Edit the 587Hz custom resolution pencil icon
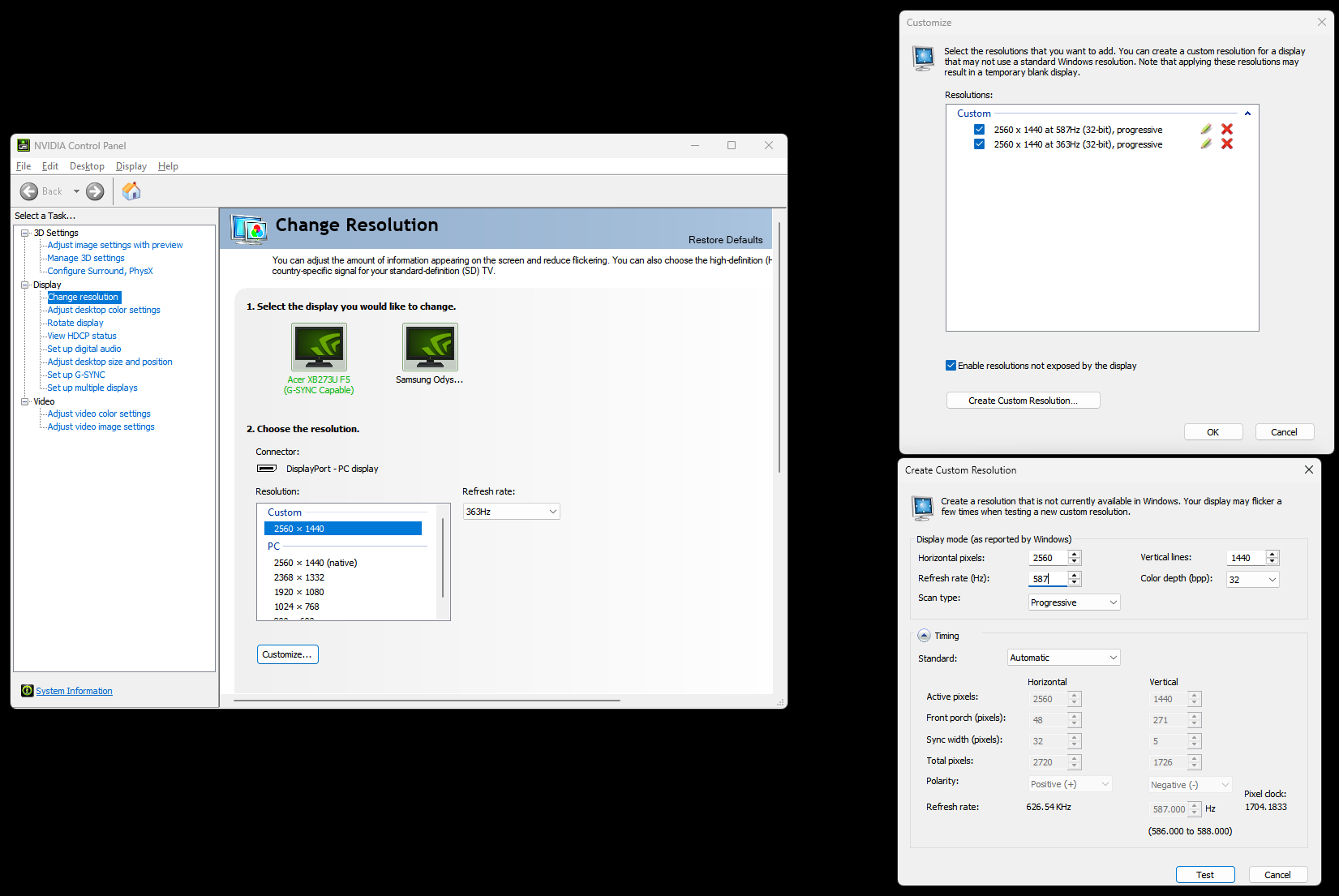Viewport: 1339px width, 896px height. 1206,129
